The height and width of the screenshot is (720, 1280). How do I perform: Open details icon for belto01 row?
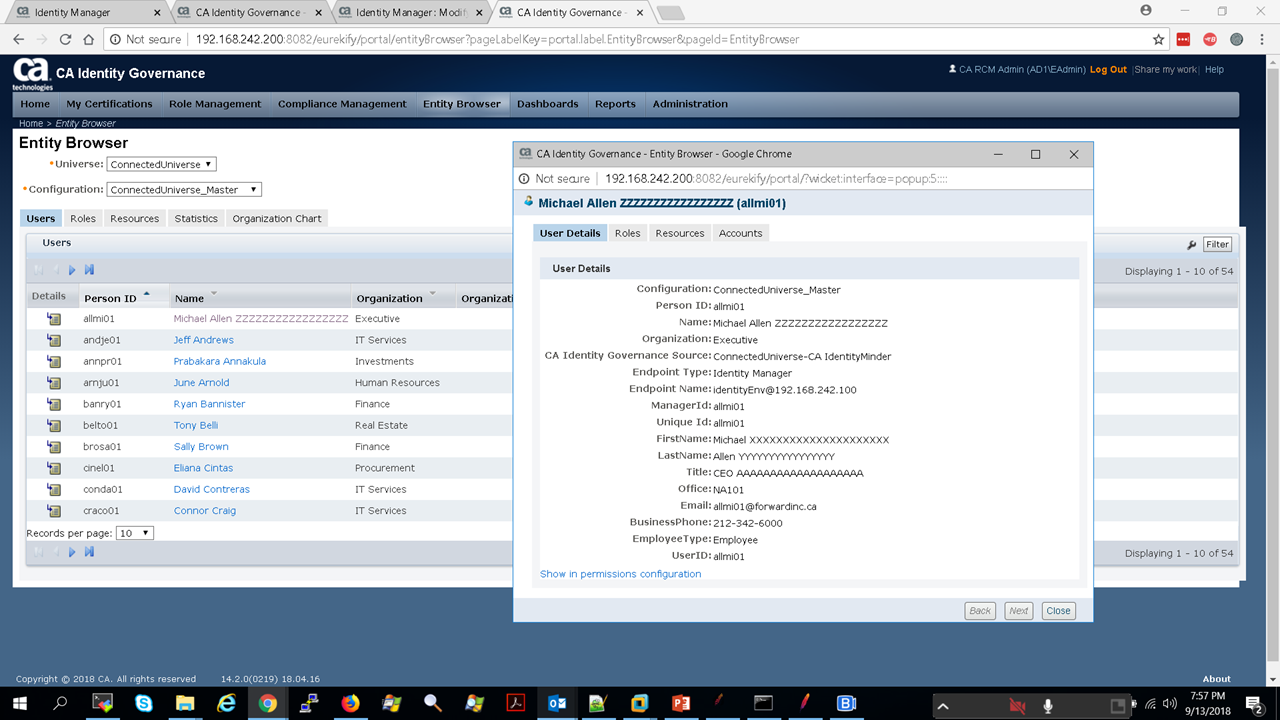pos(54,426)
